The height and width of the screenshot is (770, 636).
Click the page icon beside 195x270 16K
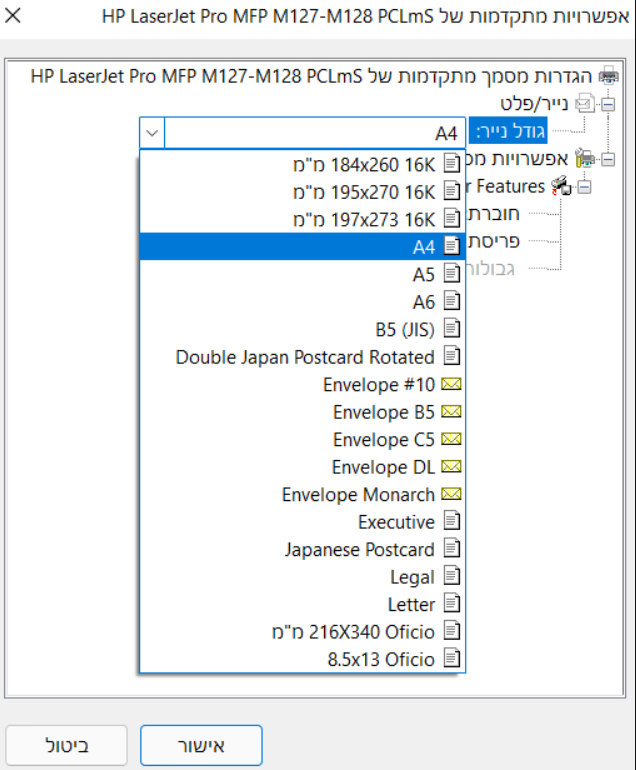click(x=452, y=191)
